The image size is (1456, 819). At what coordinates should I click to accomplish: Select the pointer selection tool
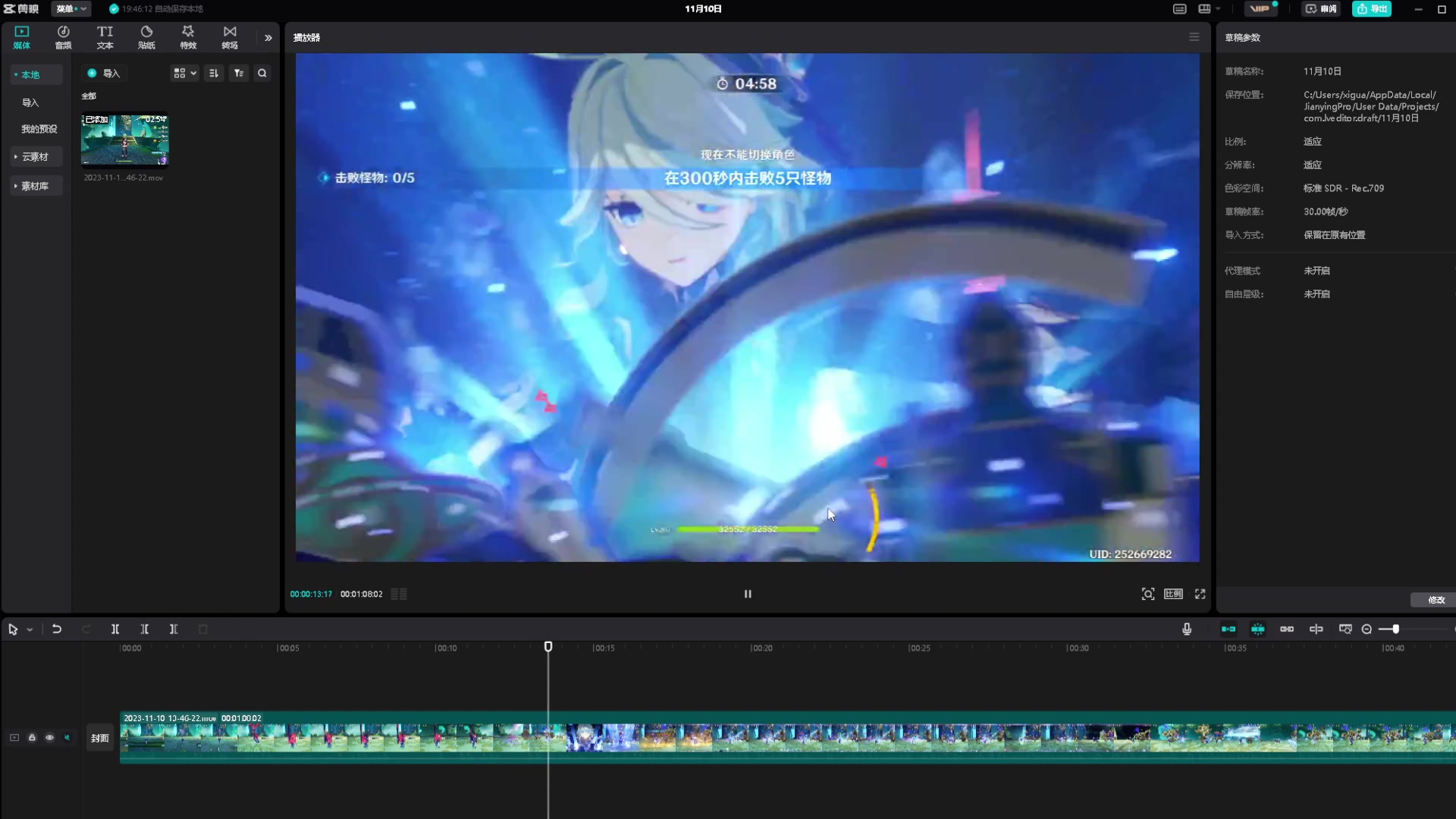pyautogui.click(x=13, y=629)
